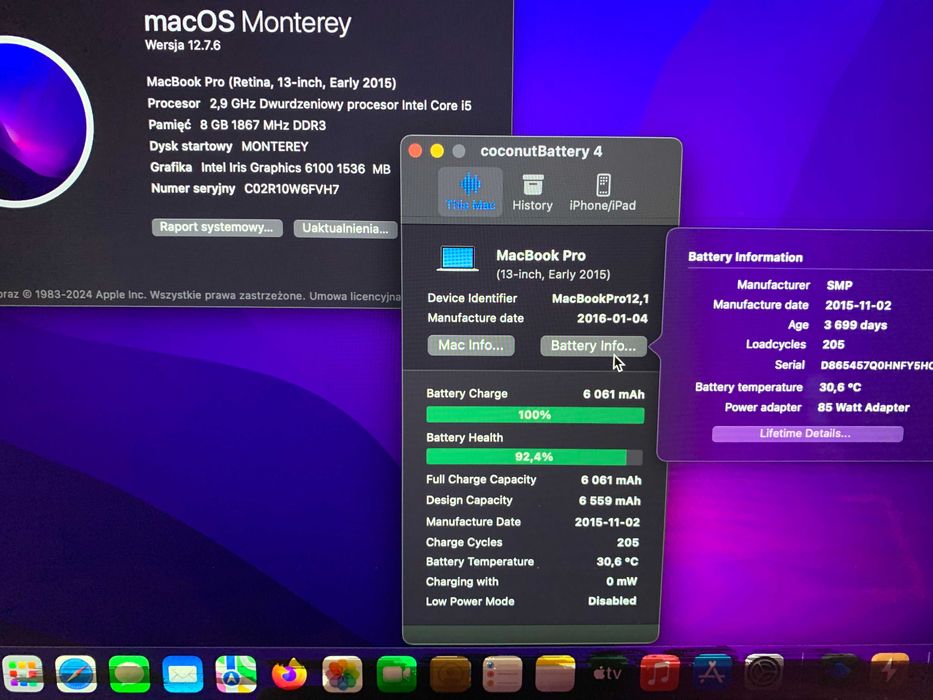
Task: Minimize coconutBattery with the yellow button
Action: [x=437, y=151]
